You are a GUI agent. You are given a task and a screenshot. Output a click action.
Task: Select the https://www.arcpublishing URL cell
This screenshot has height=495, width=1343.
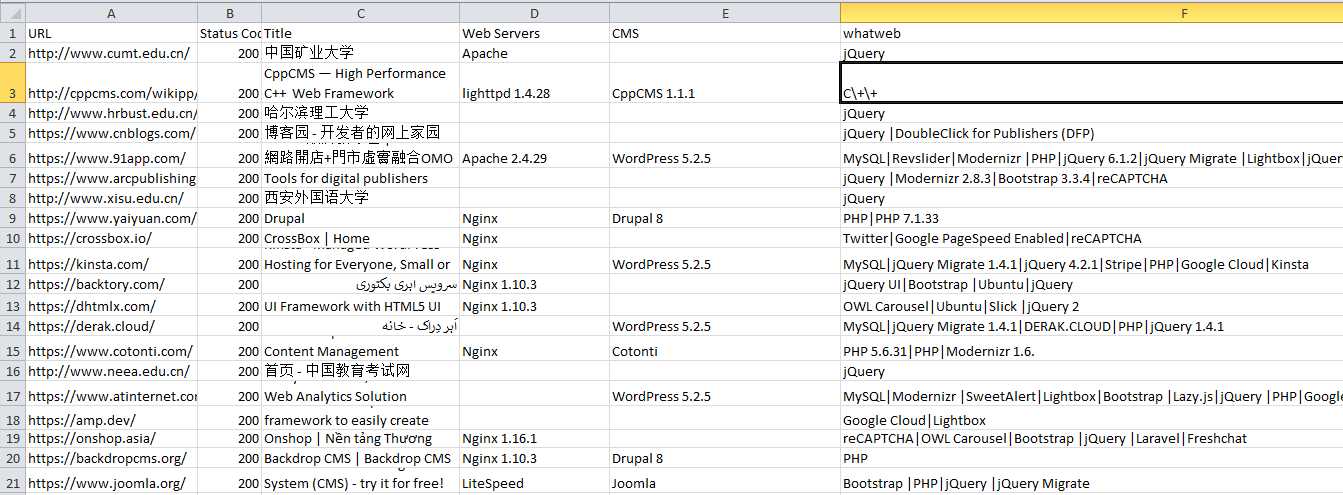[x=111, y=178]
